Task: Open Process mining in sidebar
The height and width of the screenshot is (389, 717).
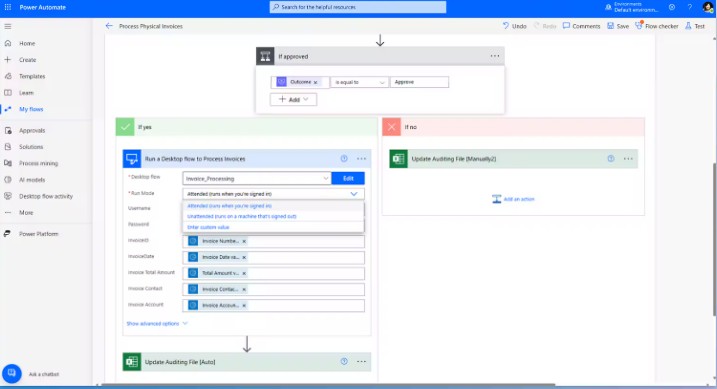Action: coord(38,164)
